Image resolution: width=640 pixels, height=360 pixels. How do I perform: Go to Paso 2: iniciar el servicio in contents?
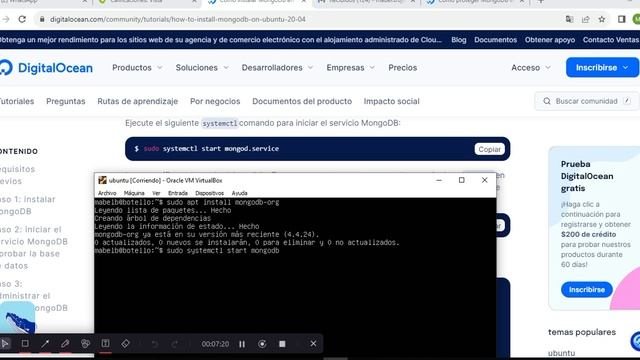(34, 247)
